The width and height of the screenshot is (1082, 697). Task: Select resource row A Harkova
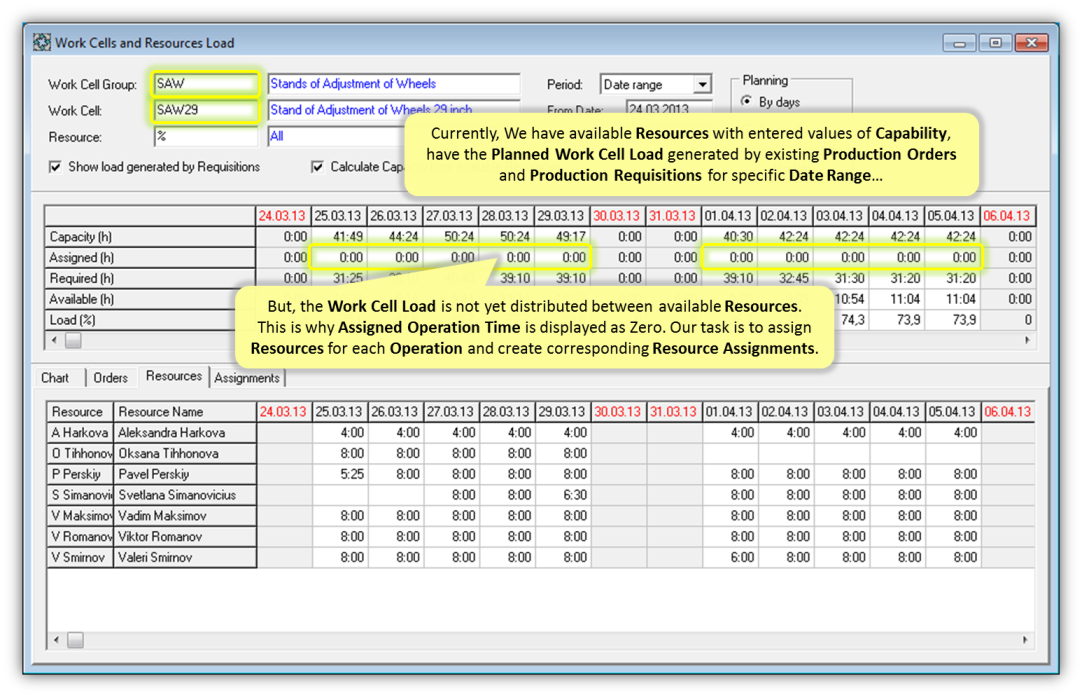click(x=80, y=433)
